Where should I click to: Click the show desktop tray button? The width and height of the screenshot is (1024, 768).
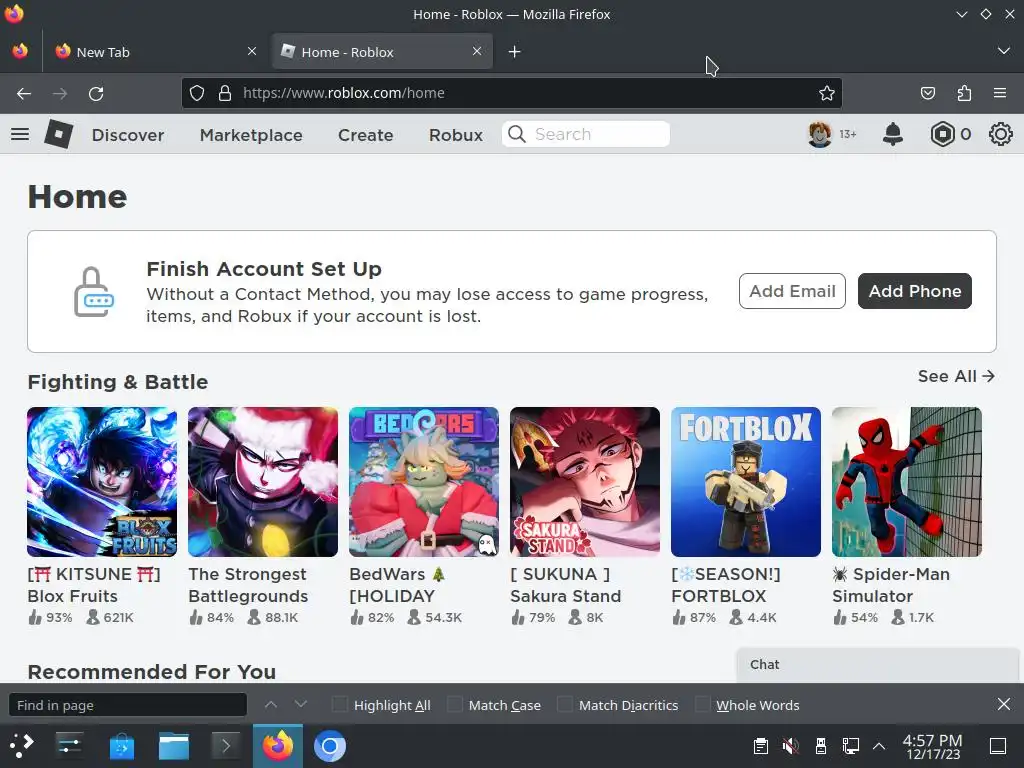point(998,746)
